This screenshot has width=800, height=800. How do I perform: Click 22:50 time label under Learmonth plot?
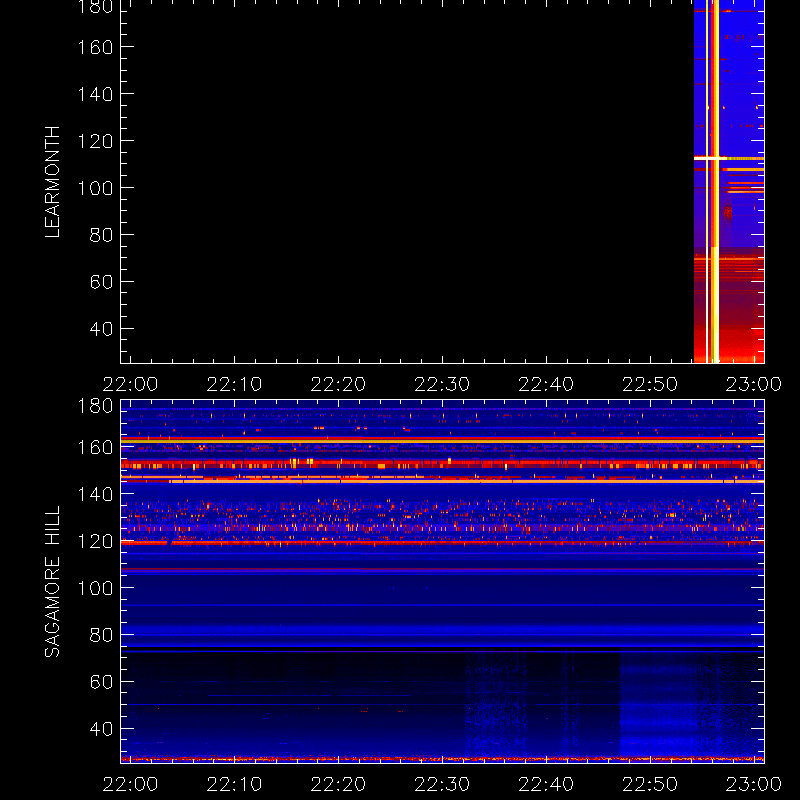(x=650, y=384)
